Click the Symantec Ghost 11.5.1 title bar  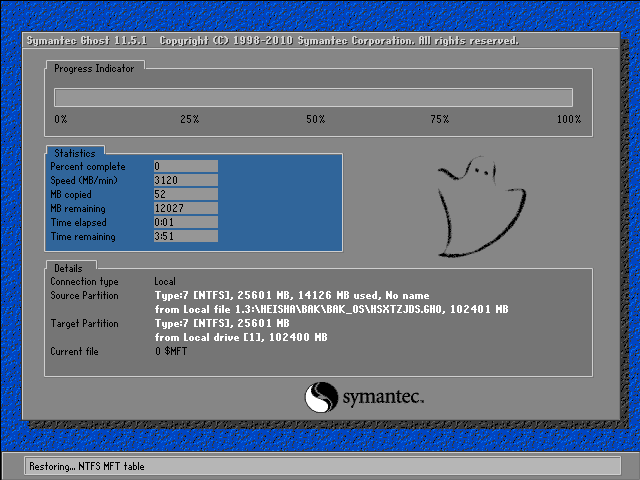coord(270,41)
